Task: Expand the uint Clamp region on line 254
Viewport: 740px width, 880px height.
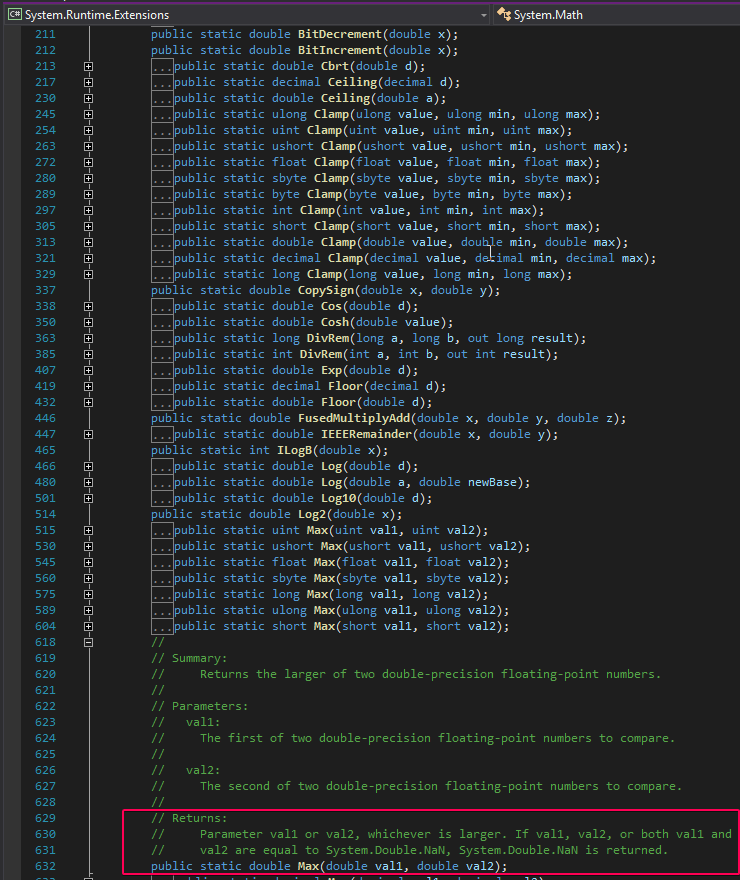Action: [x=88, y=130]
